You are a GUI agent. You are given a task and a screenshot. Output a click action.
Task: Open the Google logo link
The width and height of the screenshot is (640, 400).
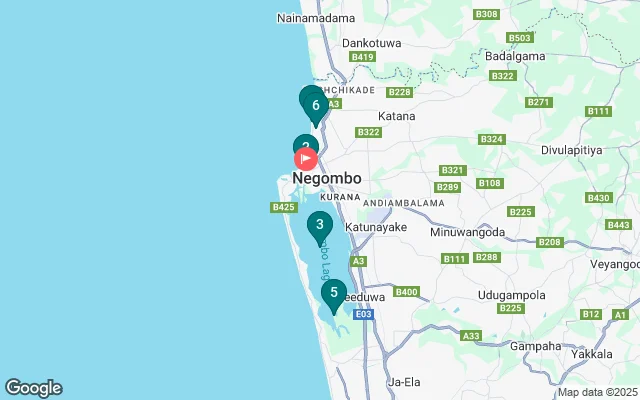click(x=33, y=388)
